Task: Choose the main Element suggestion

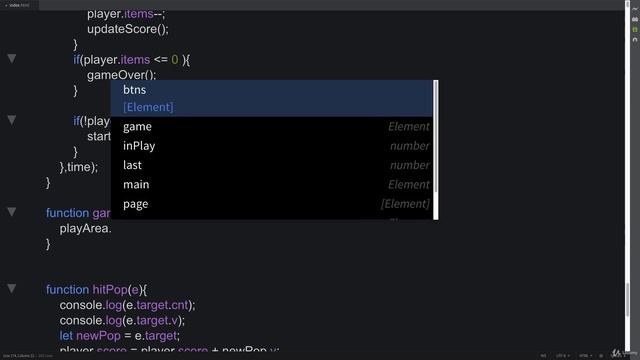Action: click(x=271, y=184)
